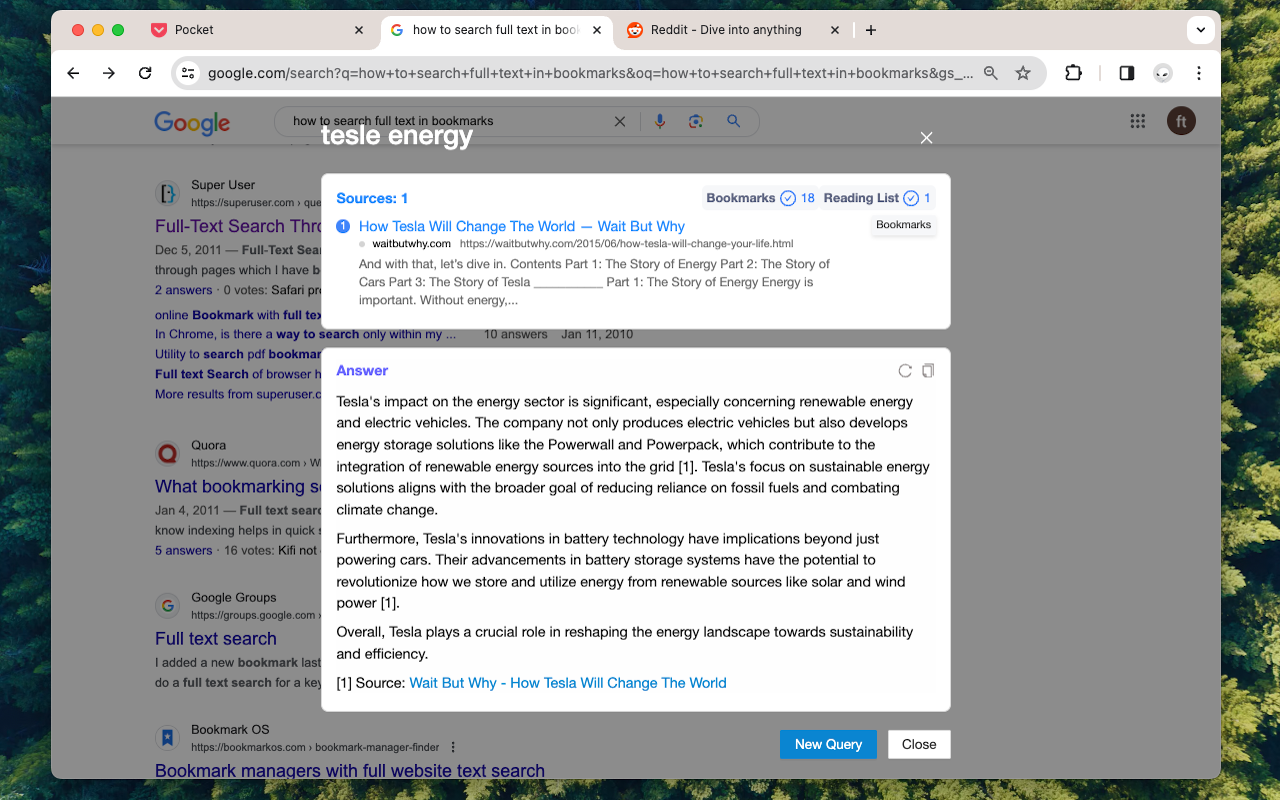Search by image with Google Lens
Image resolution: width=1280 pixels, height=800 pixels.
pyautogui.click(x=696, y=121)
